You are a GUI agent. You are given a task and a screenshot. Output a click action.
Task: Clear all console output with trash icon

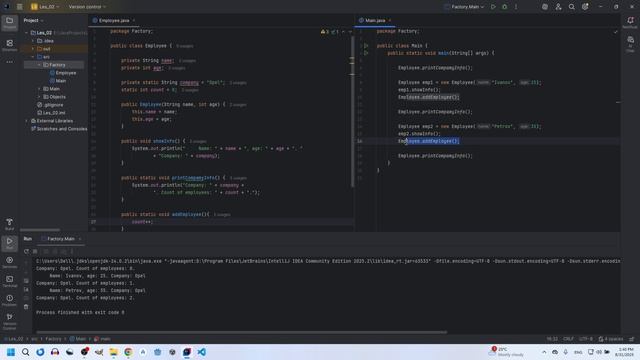tap(26, 307)
